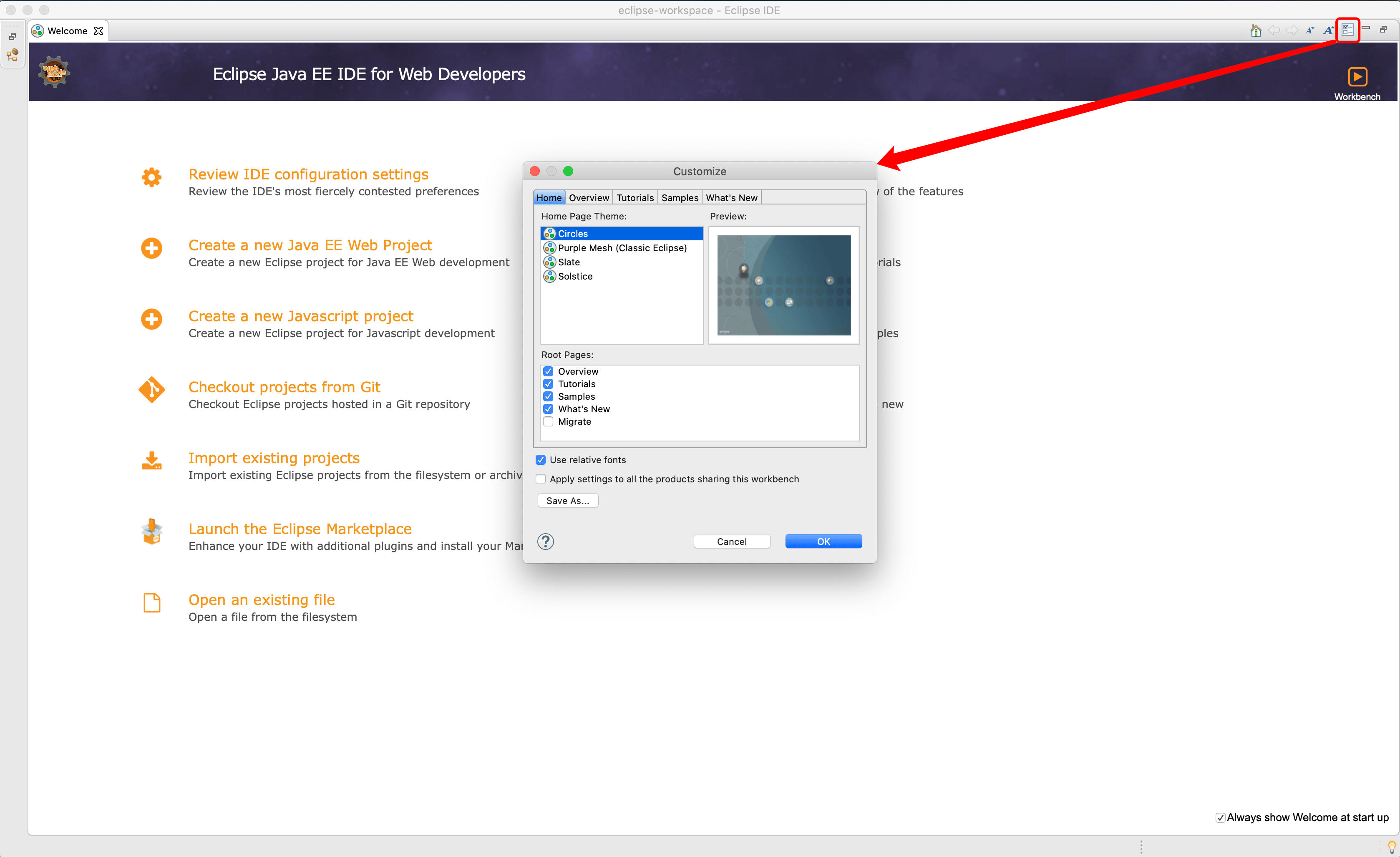The image size is (1400, 857).
Task: Open Checkout projects from Git link
Action: pyautogui.click(x=285, y=387)
